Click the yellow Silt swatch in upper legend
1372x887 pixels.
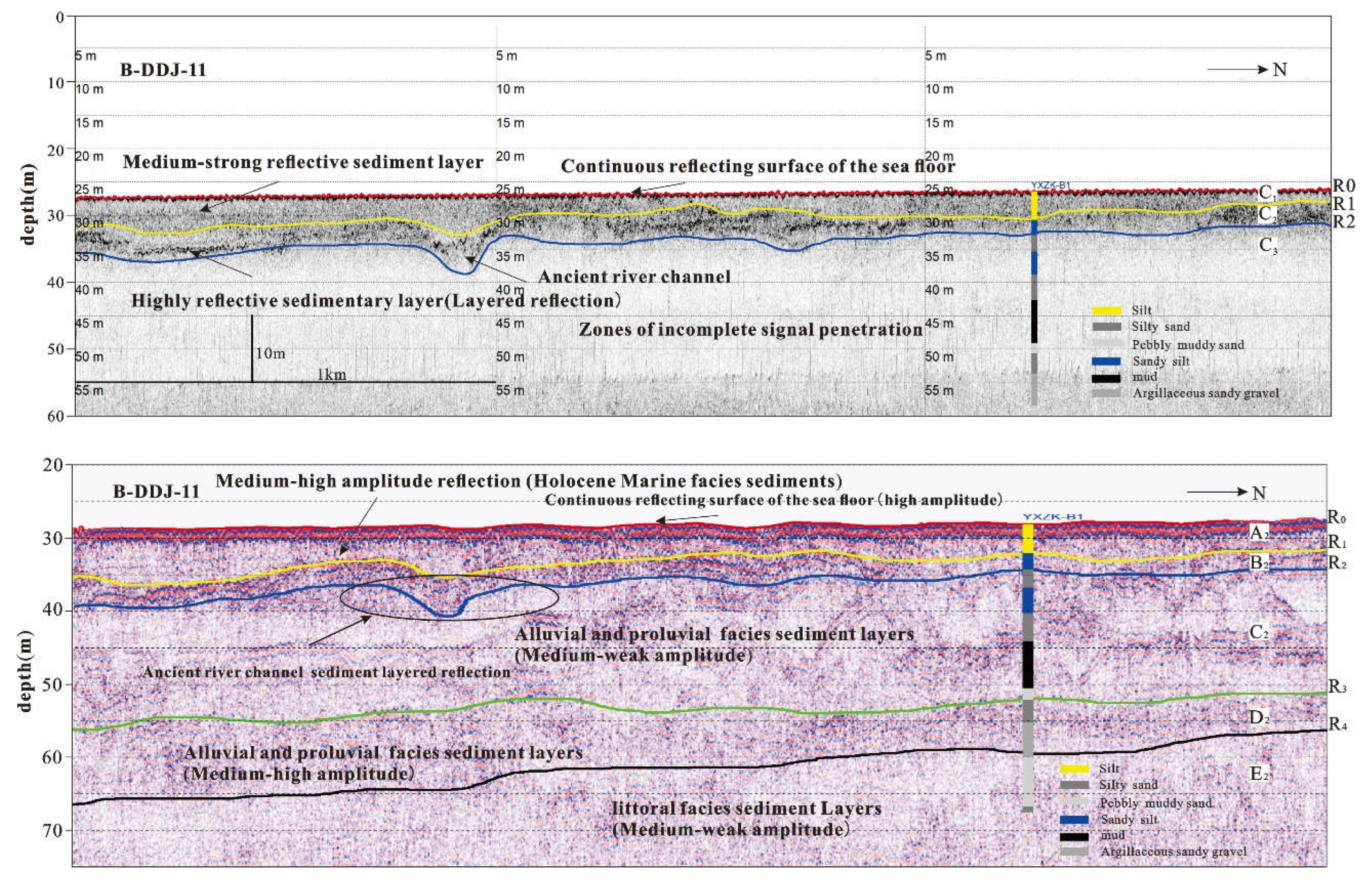(x=1106, y=311)
